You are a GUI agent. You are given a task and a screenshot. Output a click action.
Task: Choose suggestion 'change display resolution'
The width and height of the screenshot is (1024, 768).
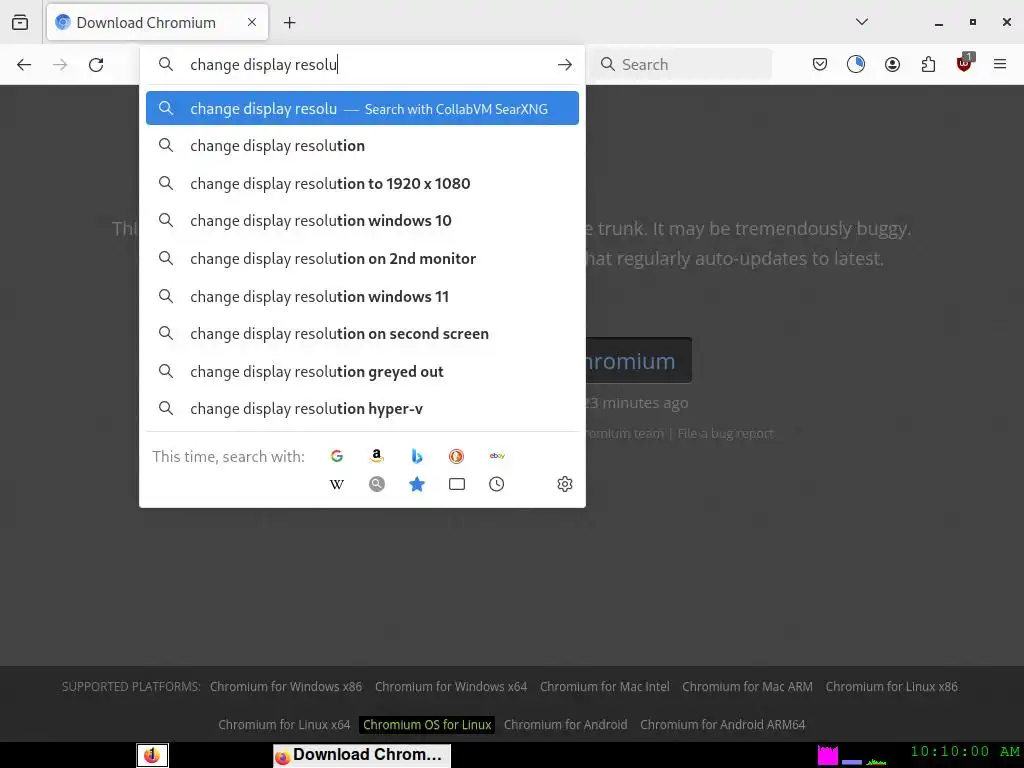pyautogui.click(x=362, y=146)
